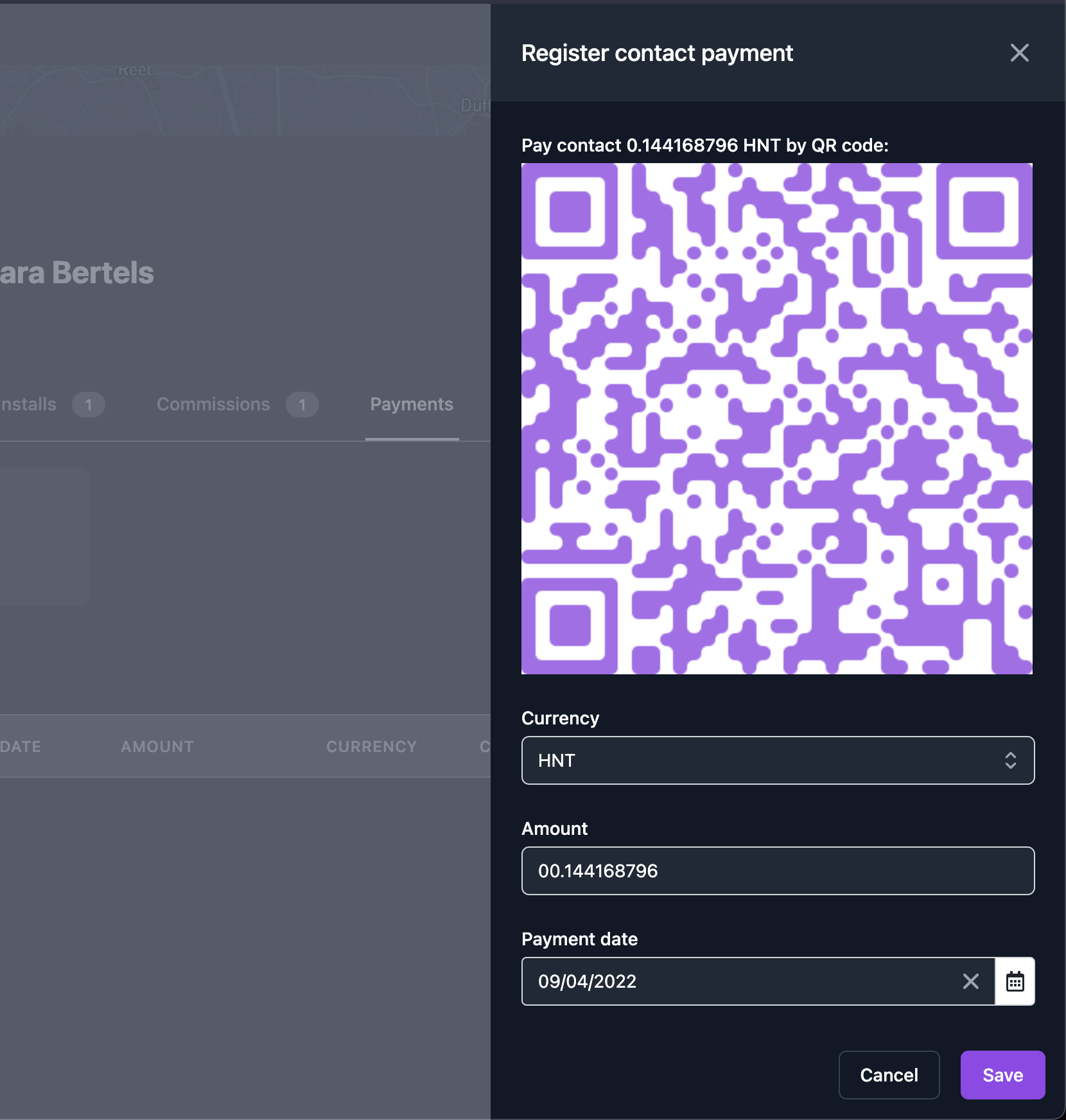Click the Installs count badge

tap(89, 405)
